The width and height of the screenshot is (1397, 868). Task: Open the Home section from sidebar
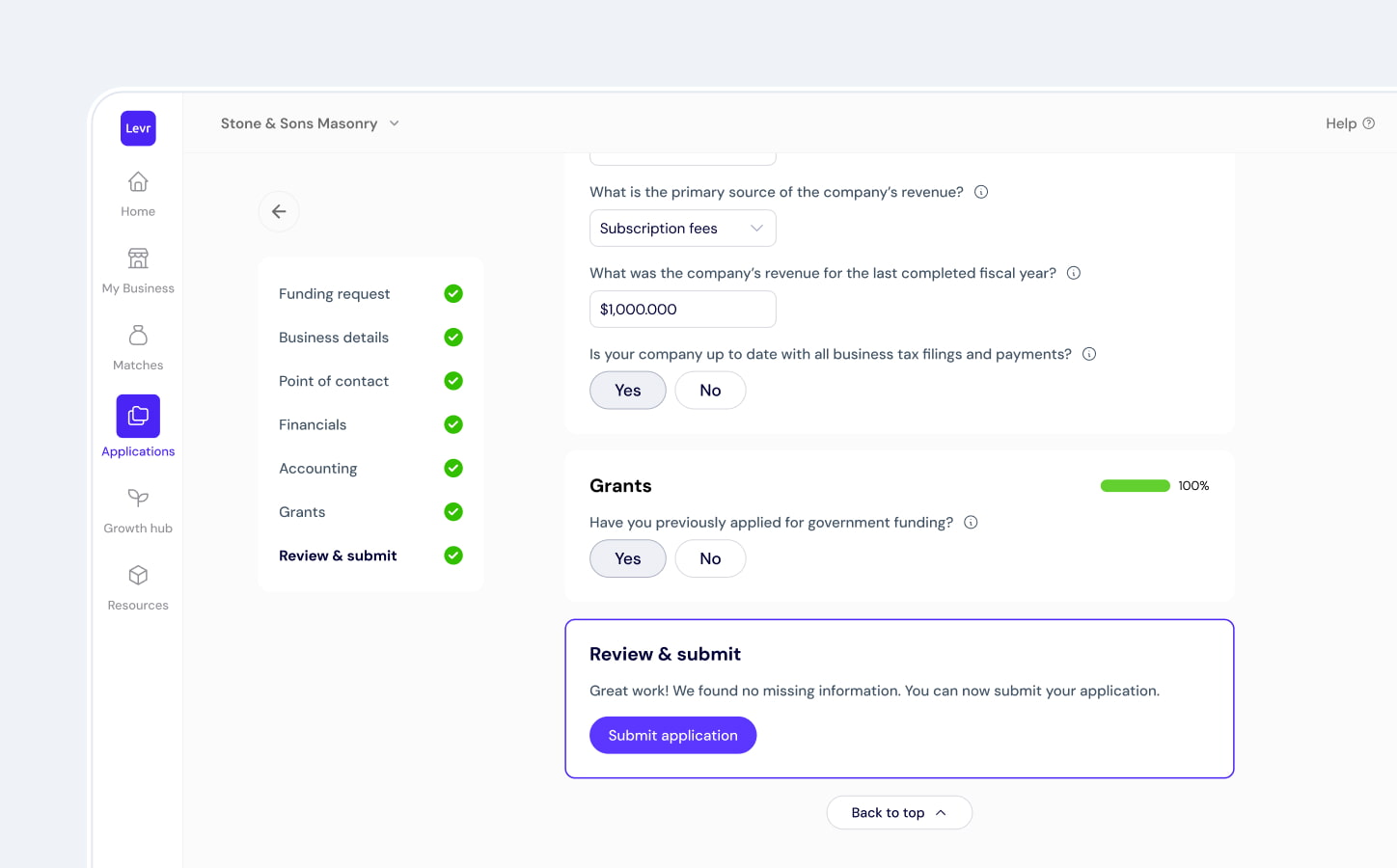(x=137, y=193)
